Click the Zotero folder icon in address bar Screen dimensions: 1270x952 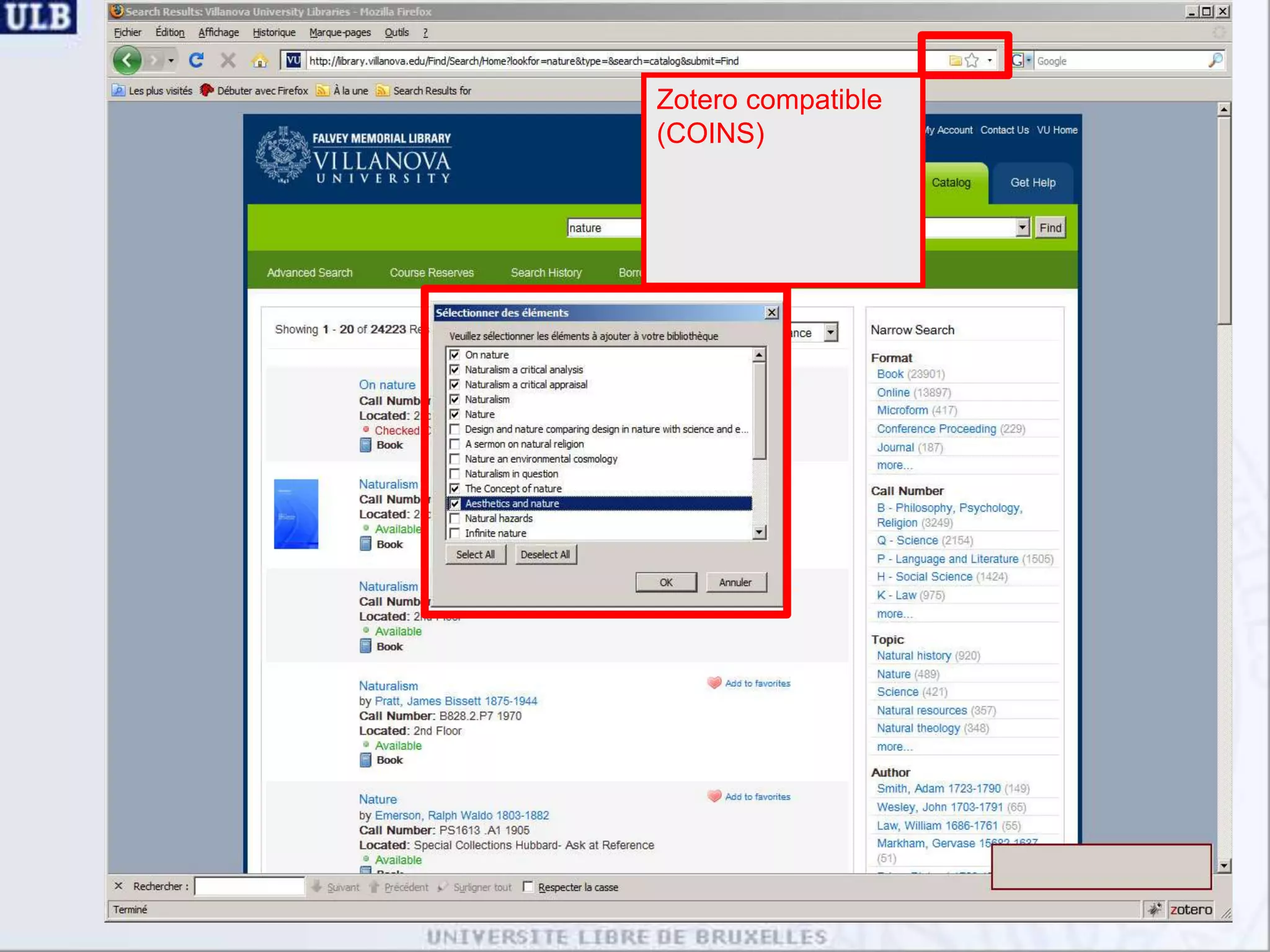[955, 61]
